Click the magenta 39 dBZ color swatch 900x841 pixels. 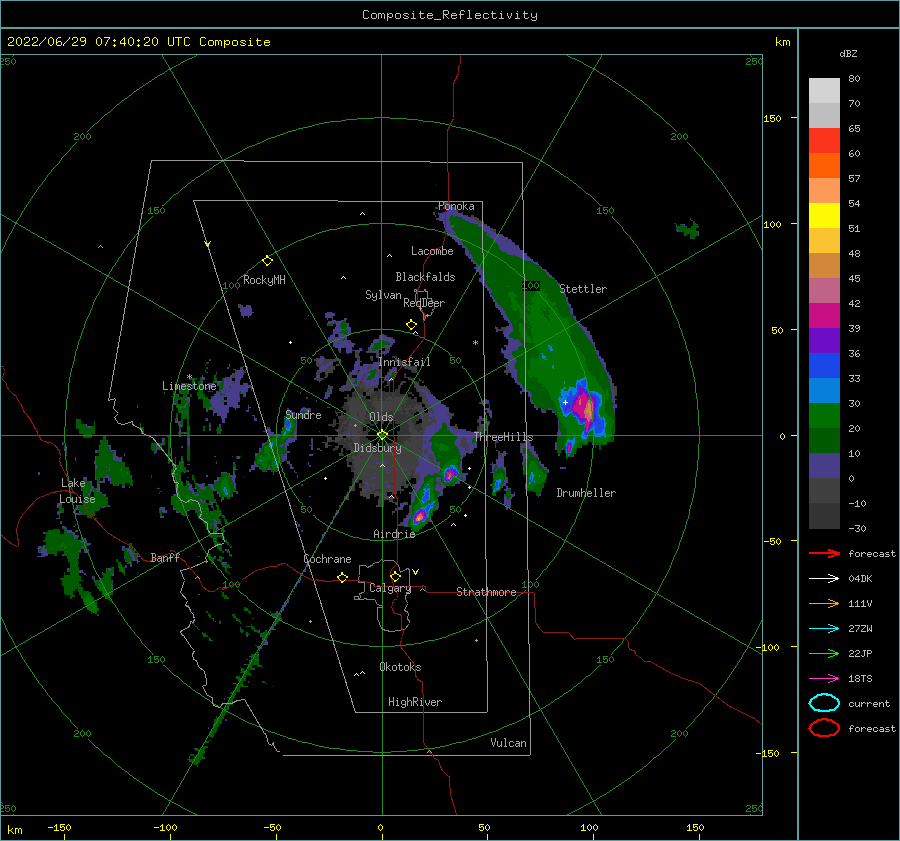(x=824, y=316)
